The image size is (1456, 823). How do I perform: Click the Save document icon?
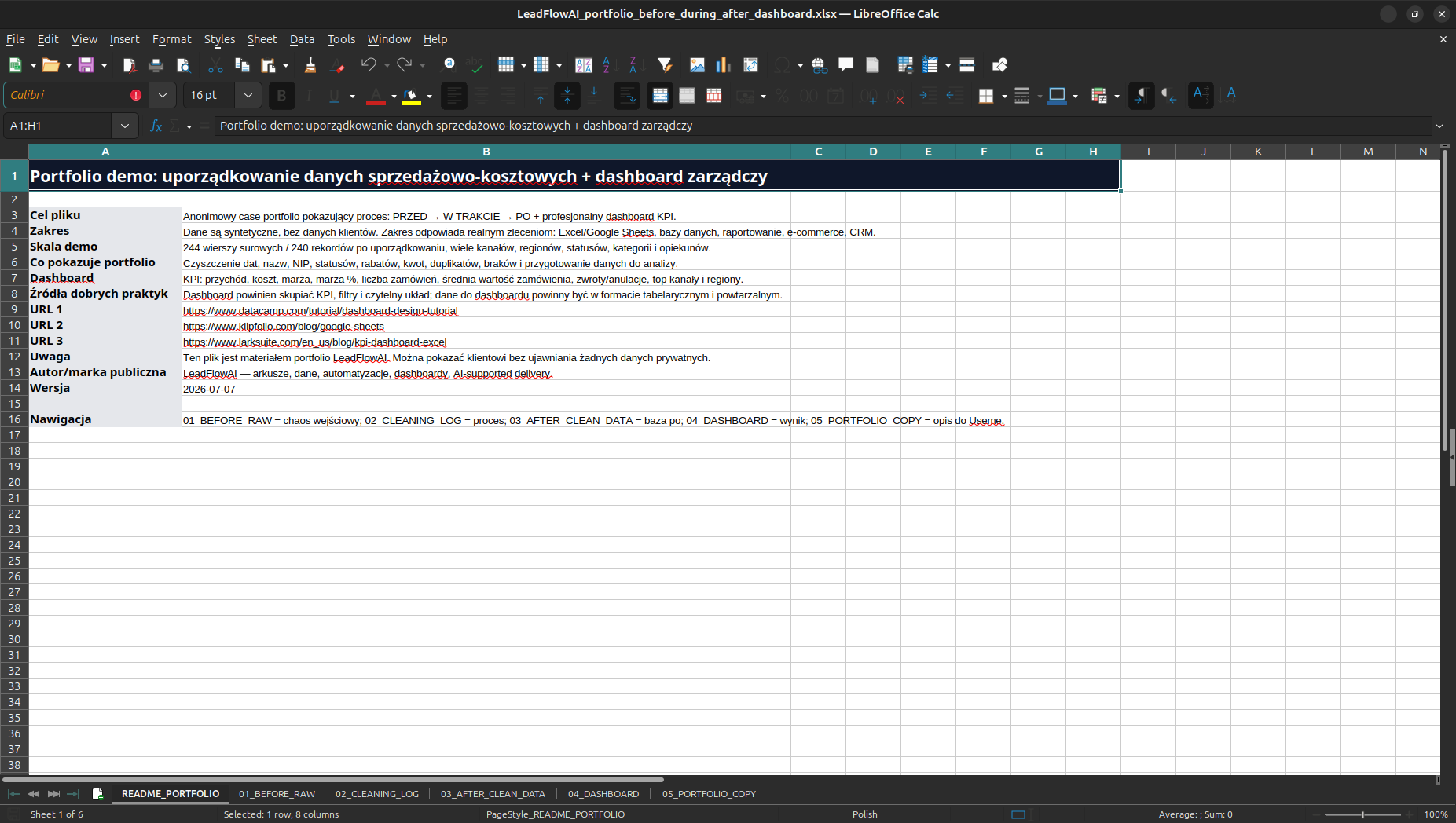(86, 65)
